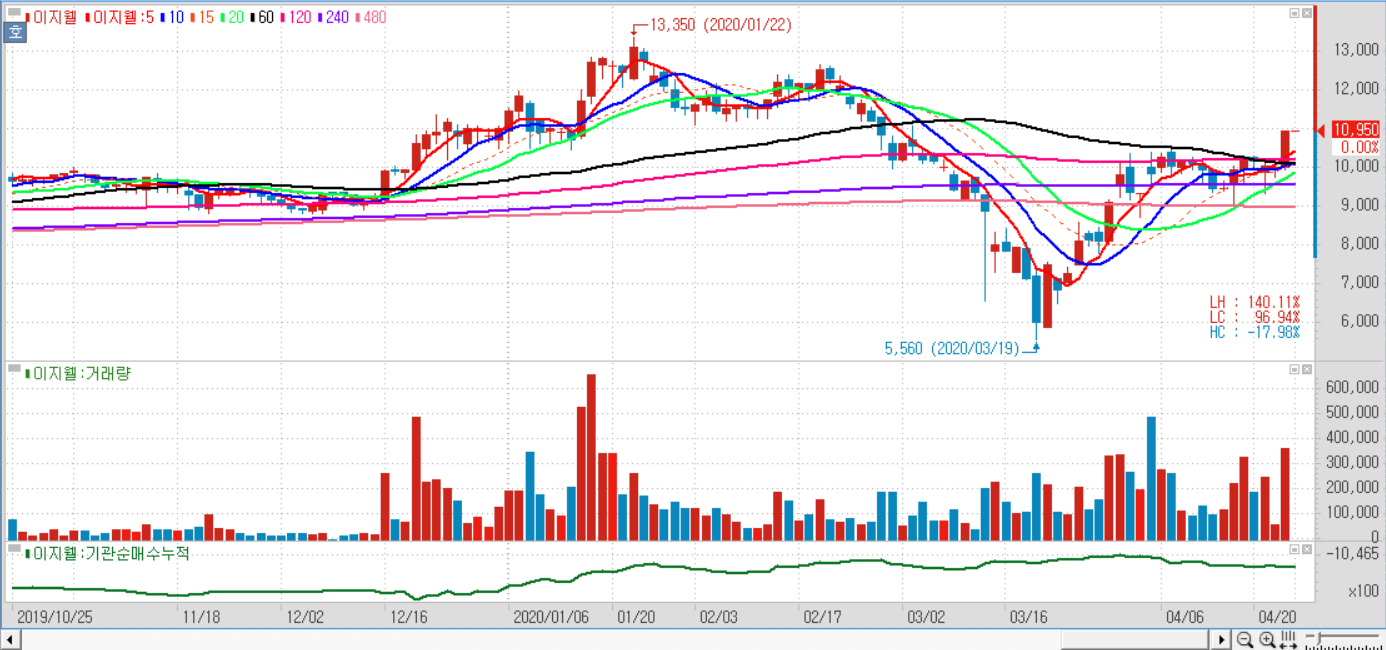Screen dimensions: 1386x650
Task: Select the 20-day moving average legend
Action: pyautogui.click(x=232, y=18)
